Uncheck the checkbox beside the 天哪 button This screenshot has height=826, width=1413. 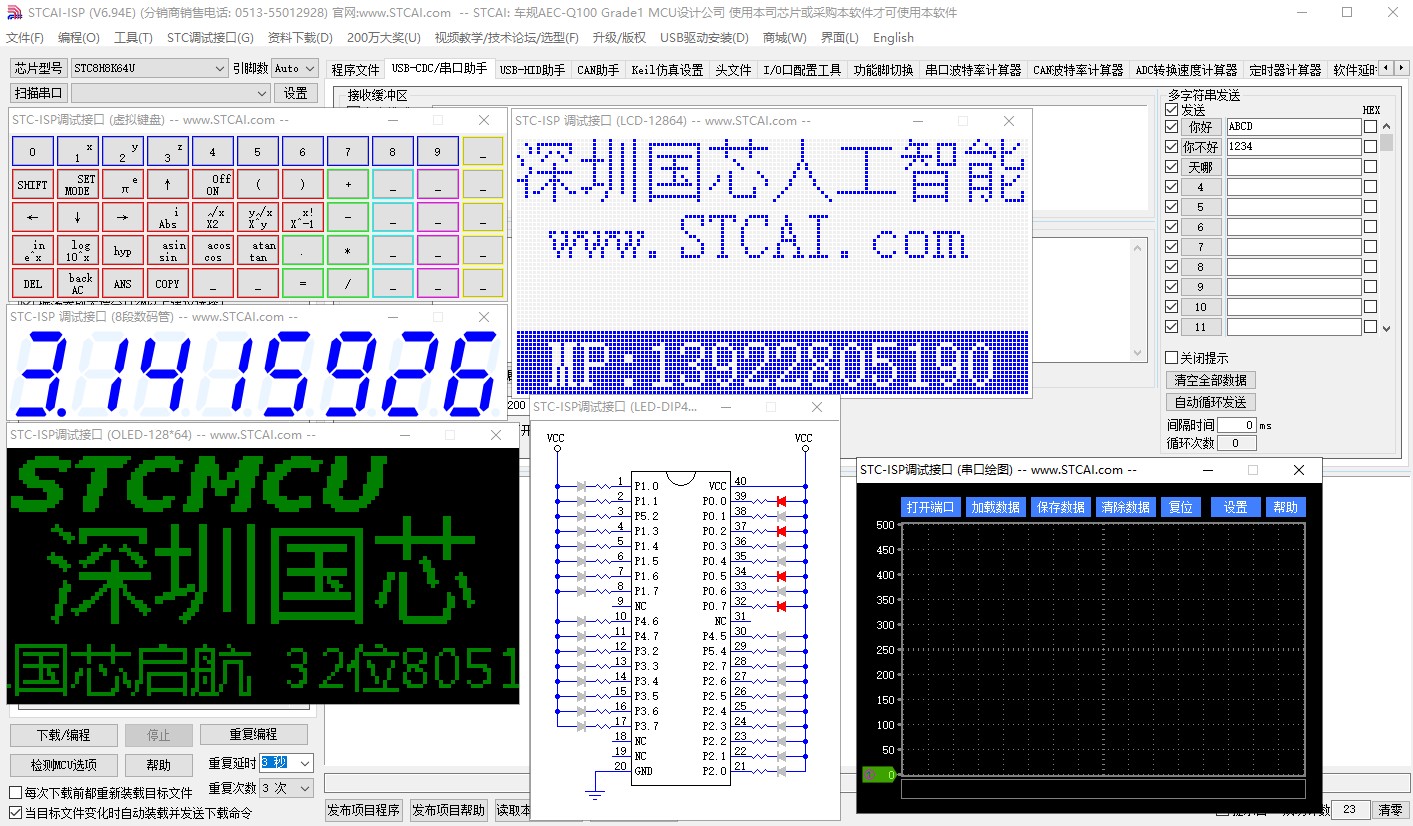point(1171,167)
